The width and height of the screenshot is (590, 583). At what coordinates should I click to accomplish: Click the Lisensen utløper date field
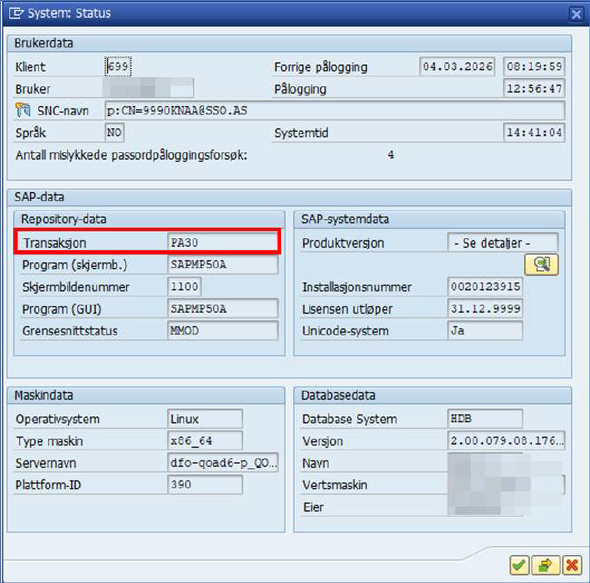point(485,309)
